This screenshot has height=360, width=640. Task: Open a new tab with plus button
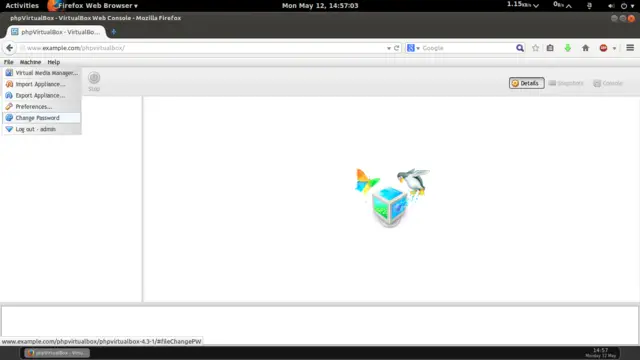113,32
